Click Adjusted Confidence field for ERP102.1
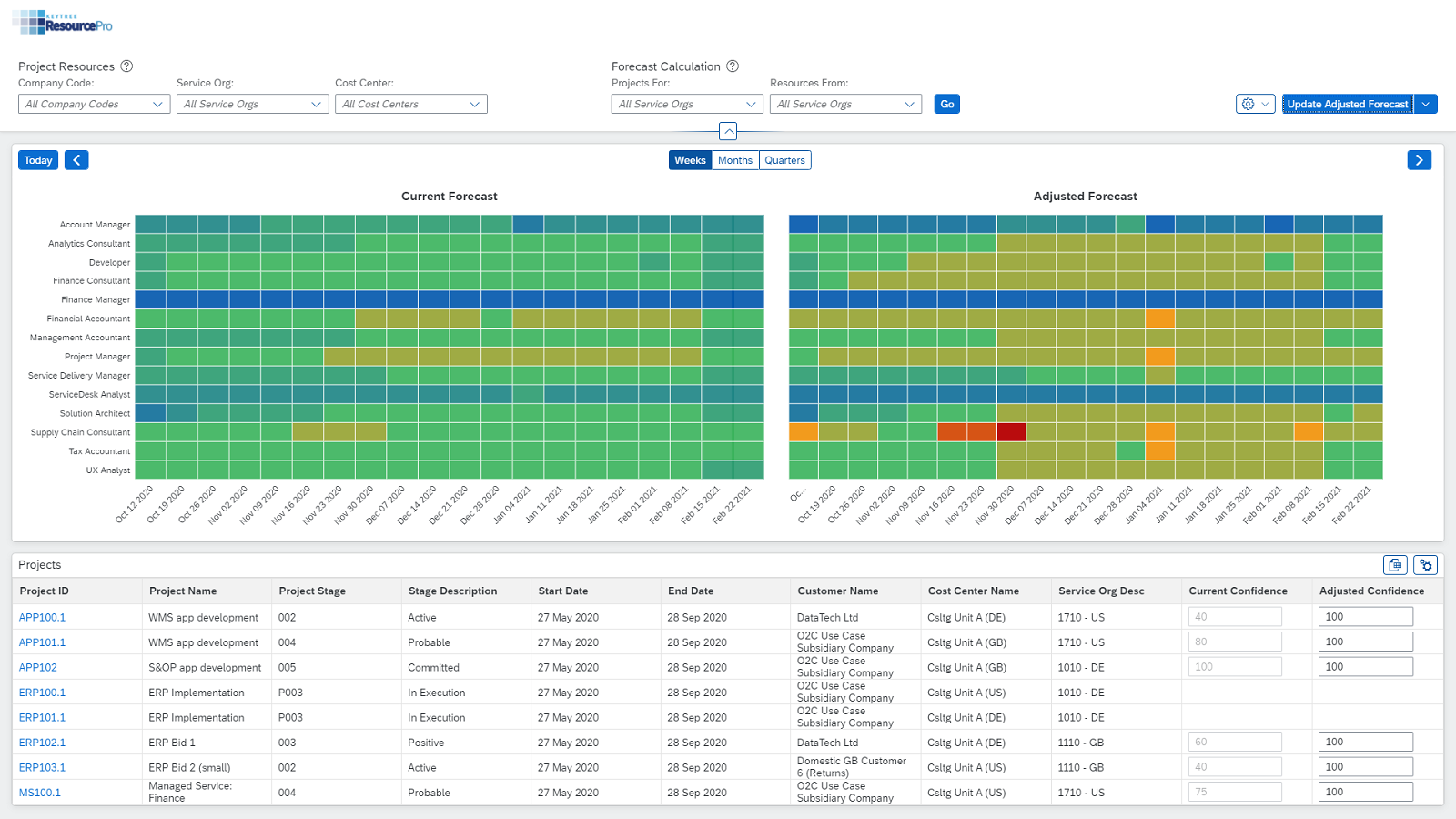Viewport: 1456px width, 819px height. [1365, 742]
